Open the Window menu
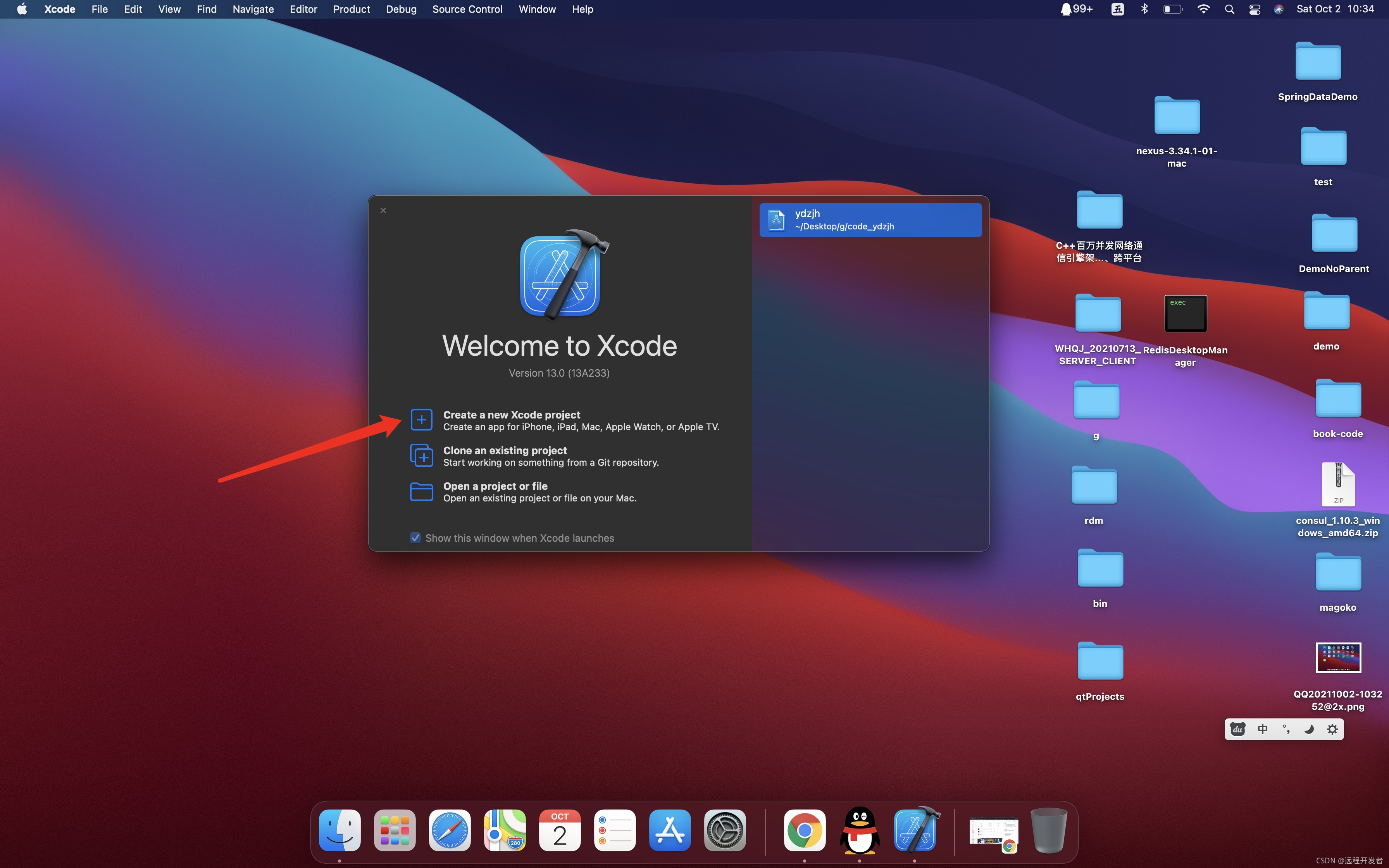 [537, 9]
